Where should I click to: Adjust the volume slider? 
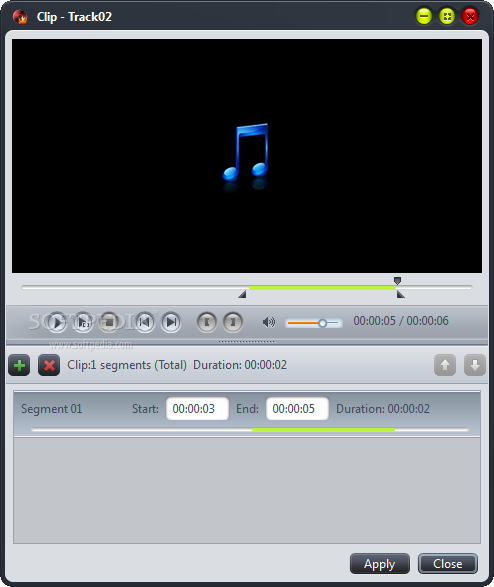tap(314, 323)
